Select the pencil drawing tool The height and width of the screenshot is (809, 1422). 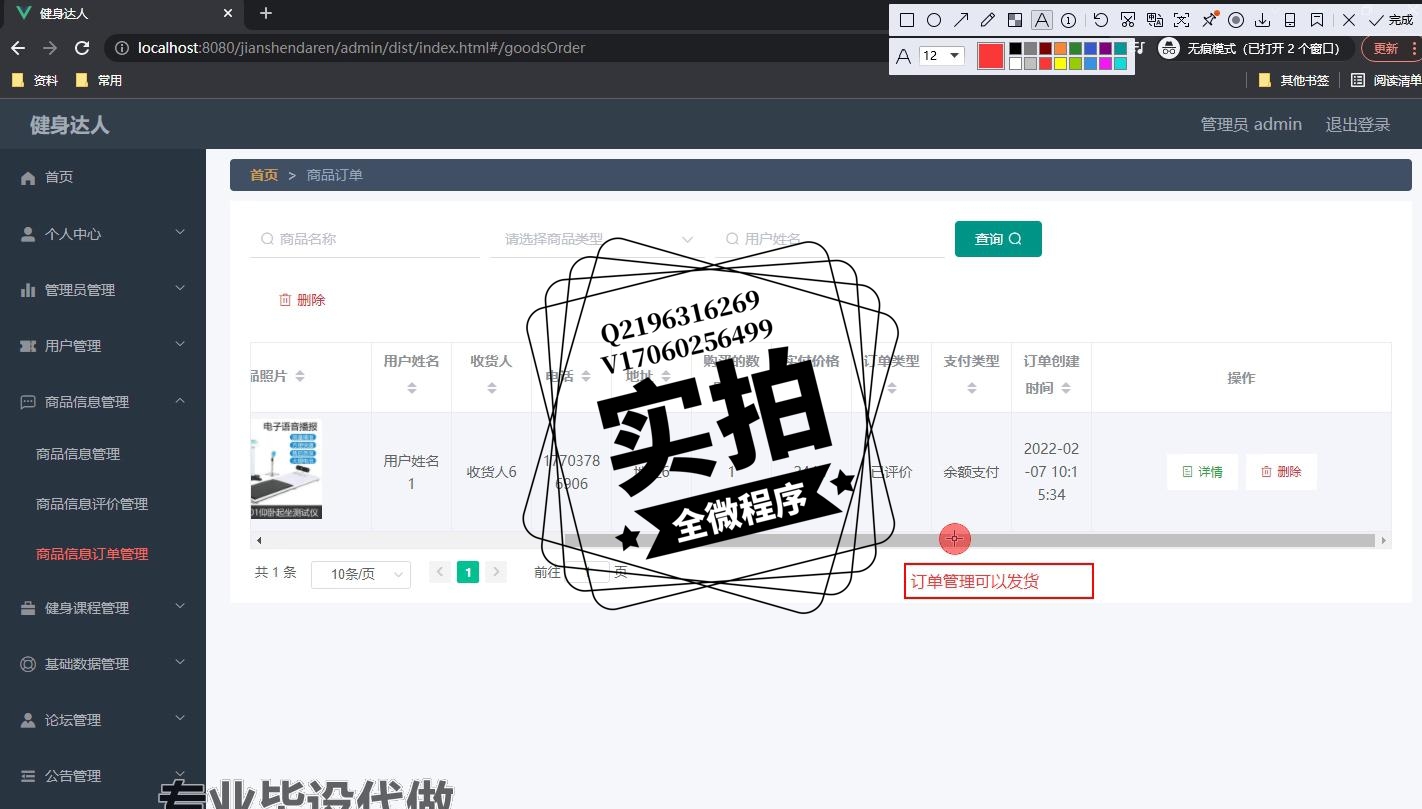[x=988, y=20]
